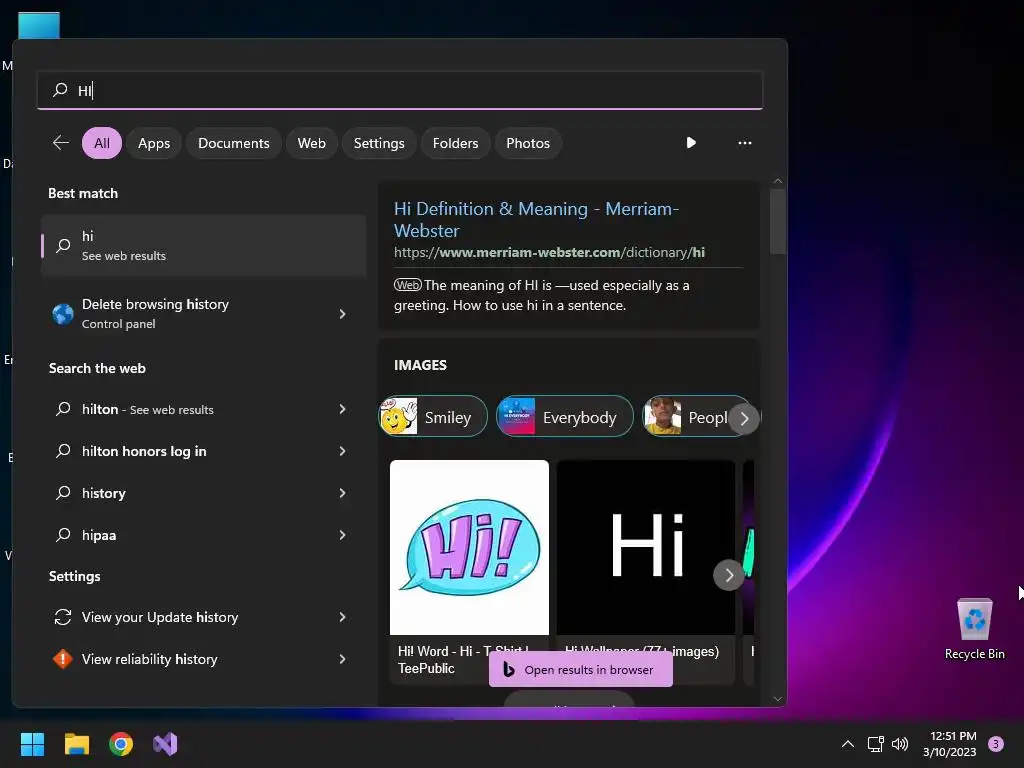The height and width of the screenshot is (768, 1024).
Task: Open the View your Update history setting
Action: [204, 617]
